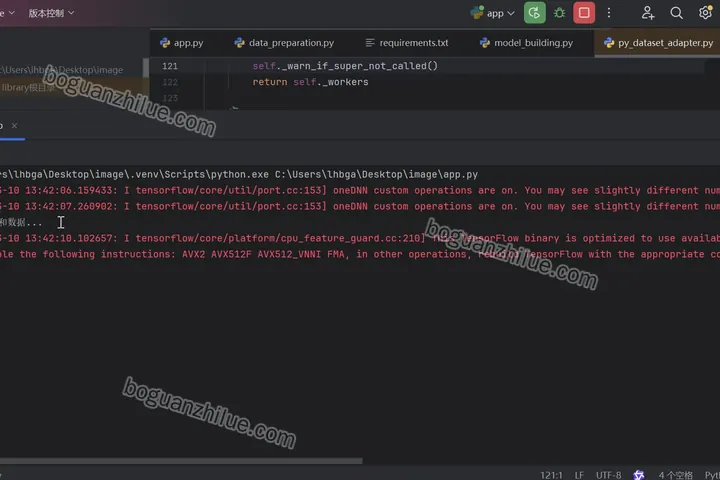
Task: Rerun the app configuration
Action: pyautogui.click(x=534, y=13)
